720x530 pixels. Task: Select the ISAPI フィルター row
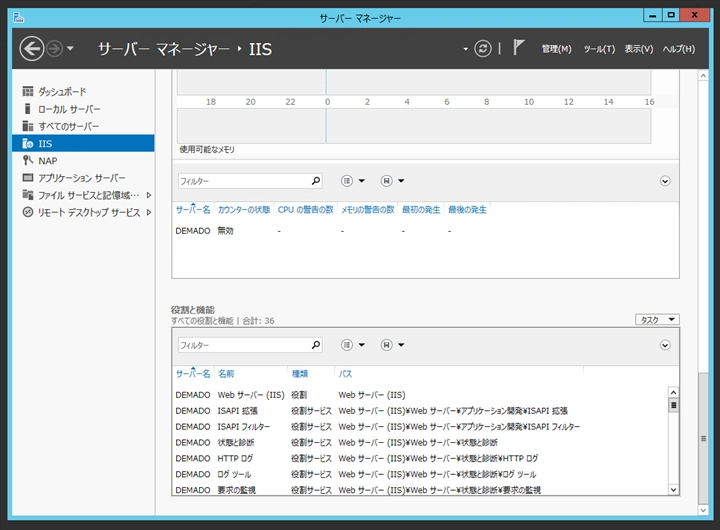(x=420, y=427)
